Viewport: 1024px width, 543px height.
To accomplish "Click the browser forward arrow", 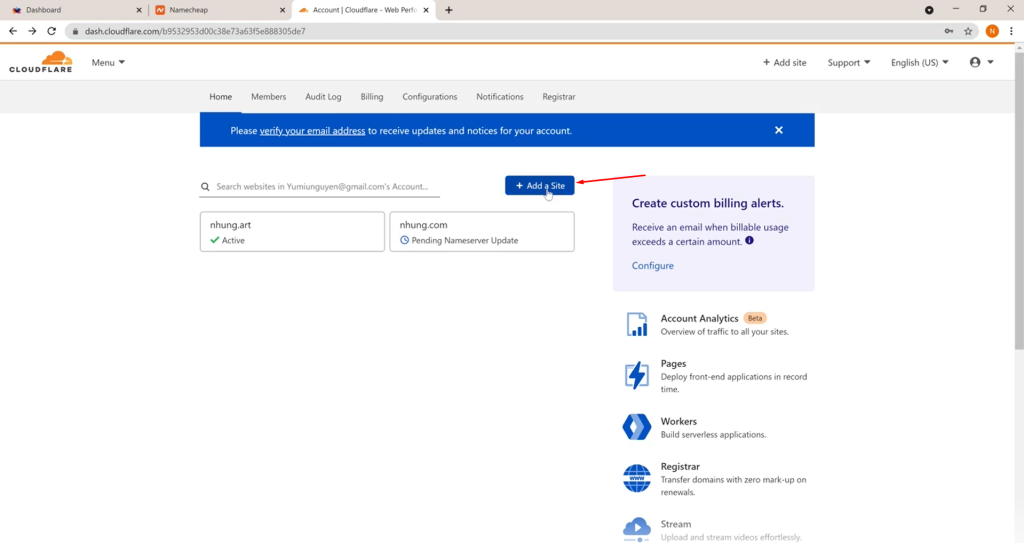I will click(32, 31).
